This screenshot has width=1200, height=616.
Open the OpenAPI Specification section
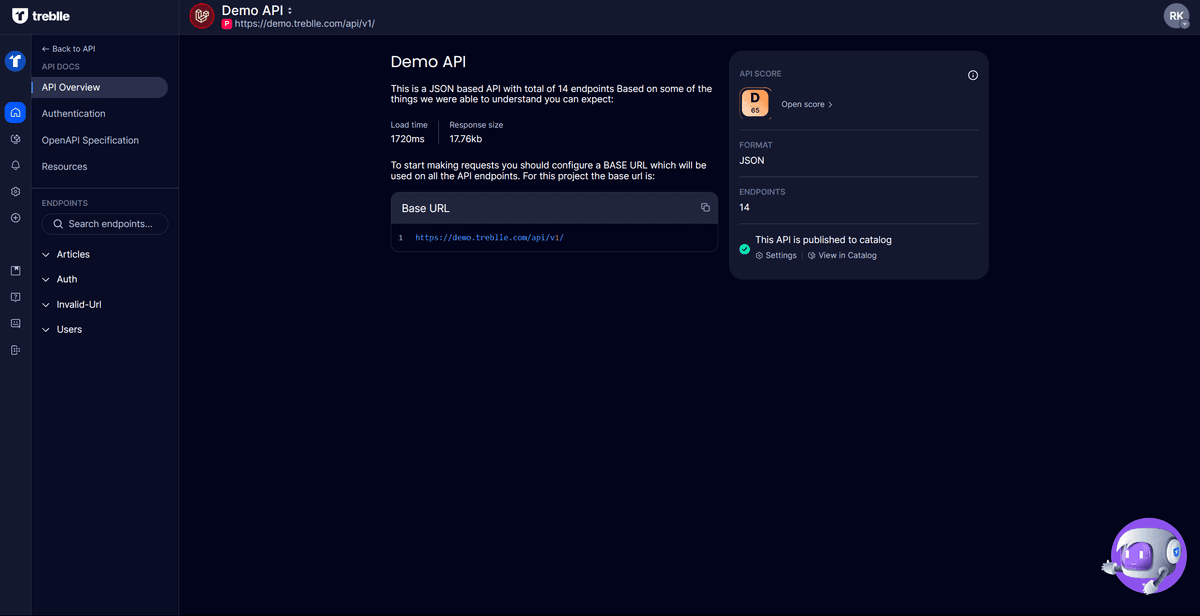88,140
